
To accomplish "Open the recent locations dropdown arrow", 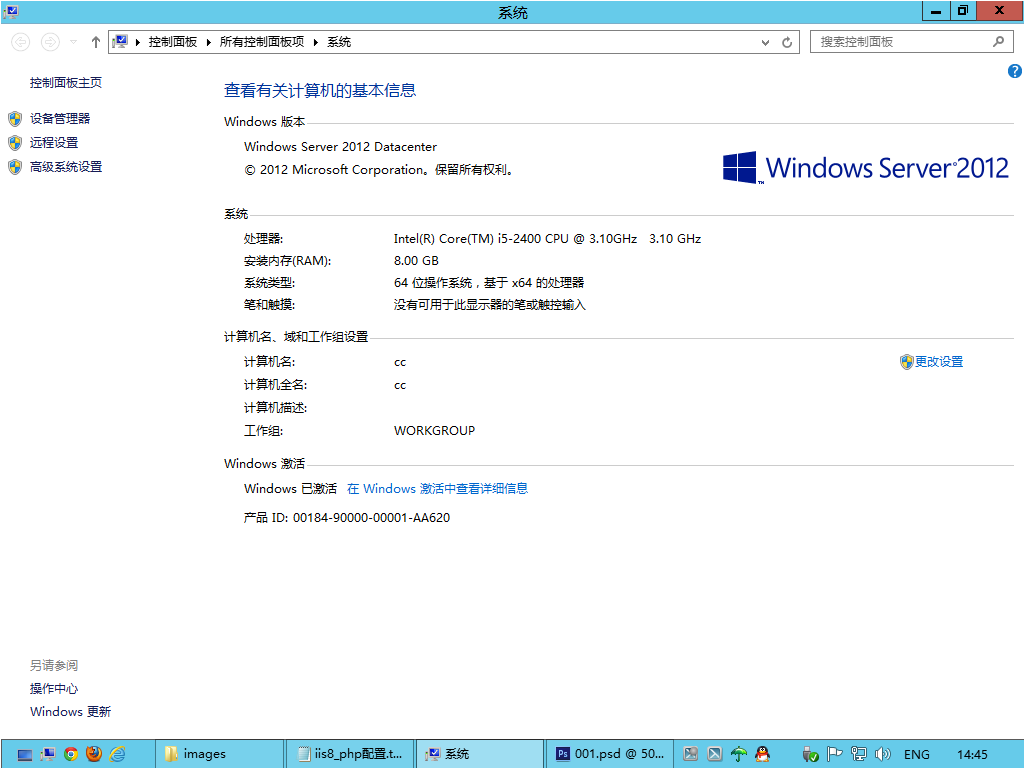I will (x=74, y=42).
